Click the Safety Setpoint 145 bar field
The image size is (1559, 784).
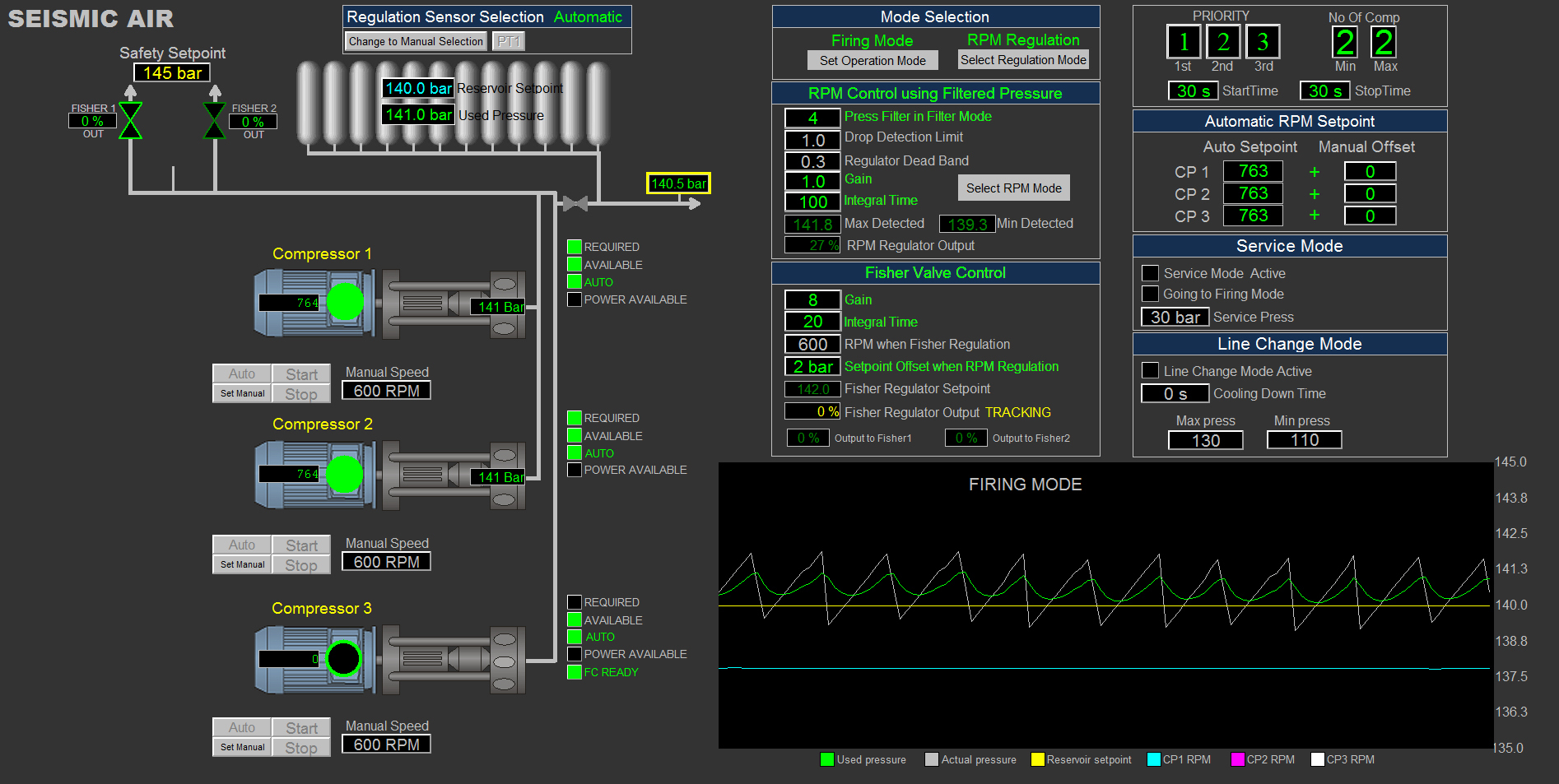coord(172,73)
